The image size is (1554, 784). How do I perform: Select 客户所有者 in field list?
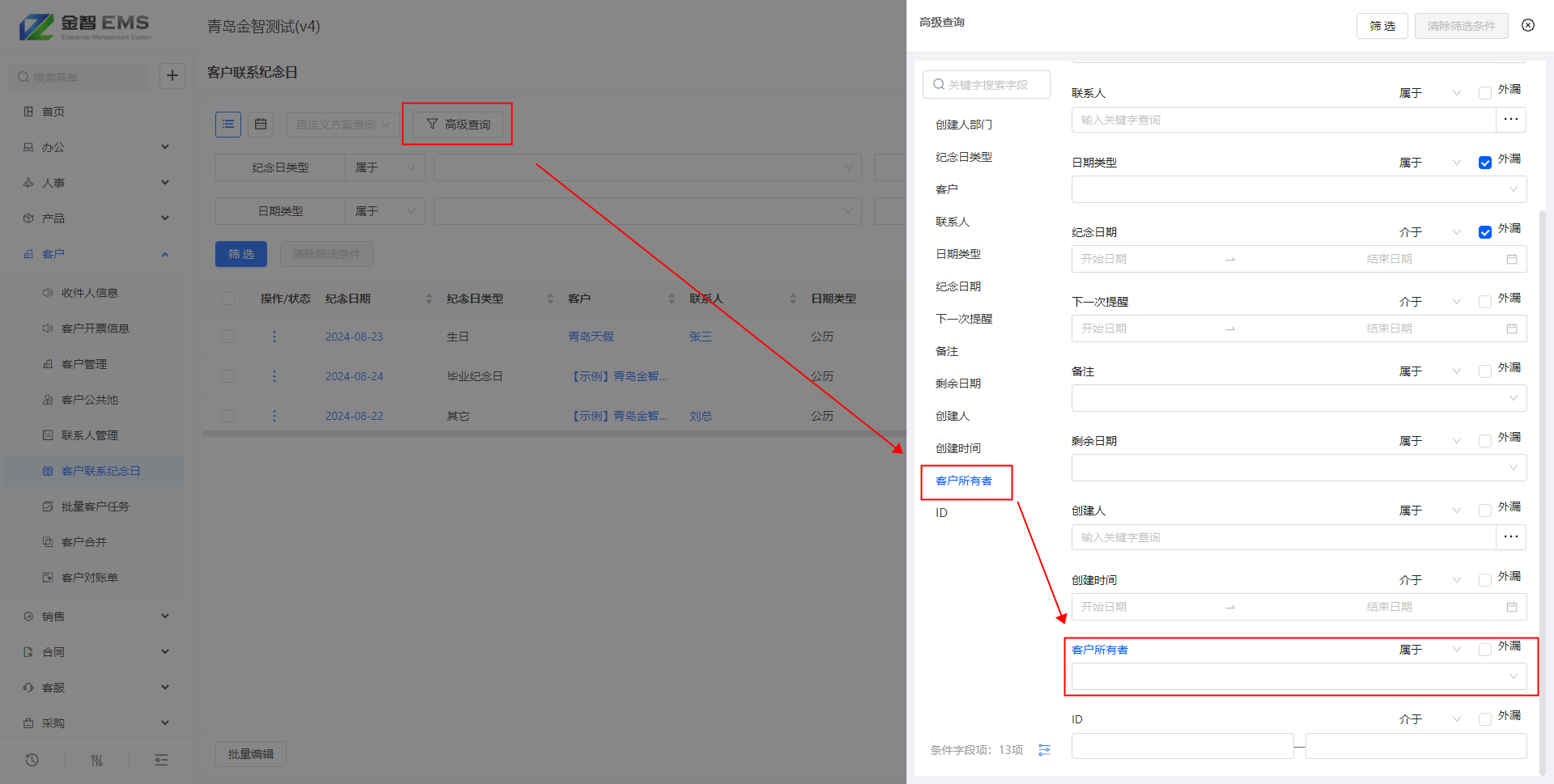click(x=963, y=481)
